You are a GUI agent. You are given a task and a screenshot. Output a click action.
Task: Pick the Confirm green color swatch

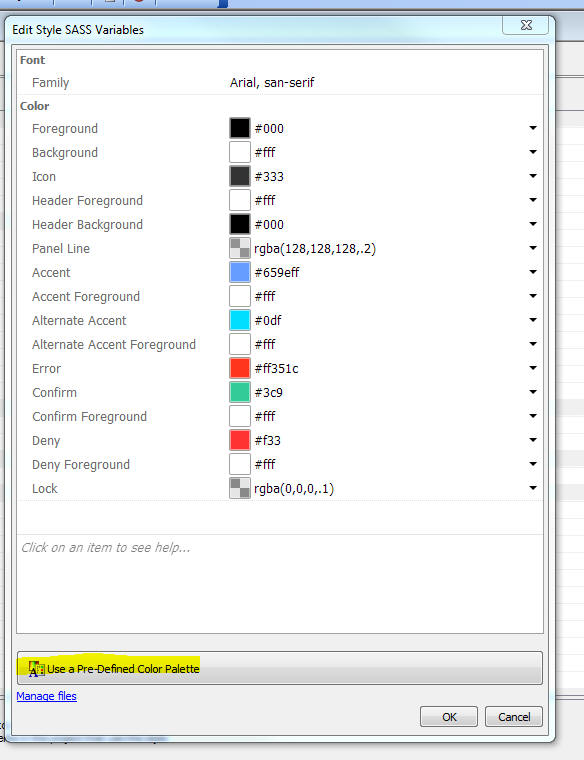click(239, 392)
